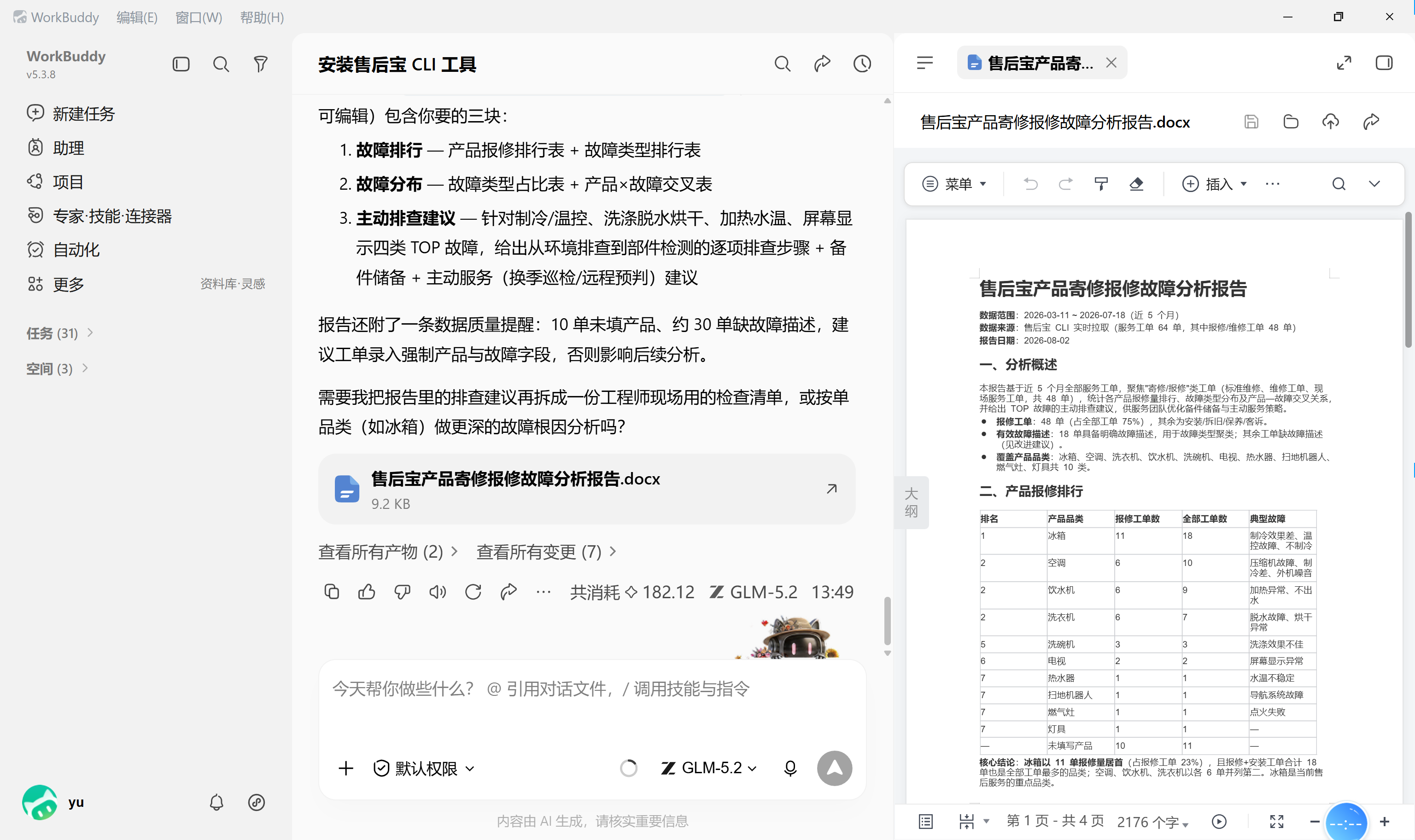This screenshot has height=840, width=1415.
Task: Expand the document toolbar chevron
Action: 1374,184
